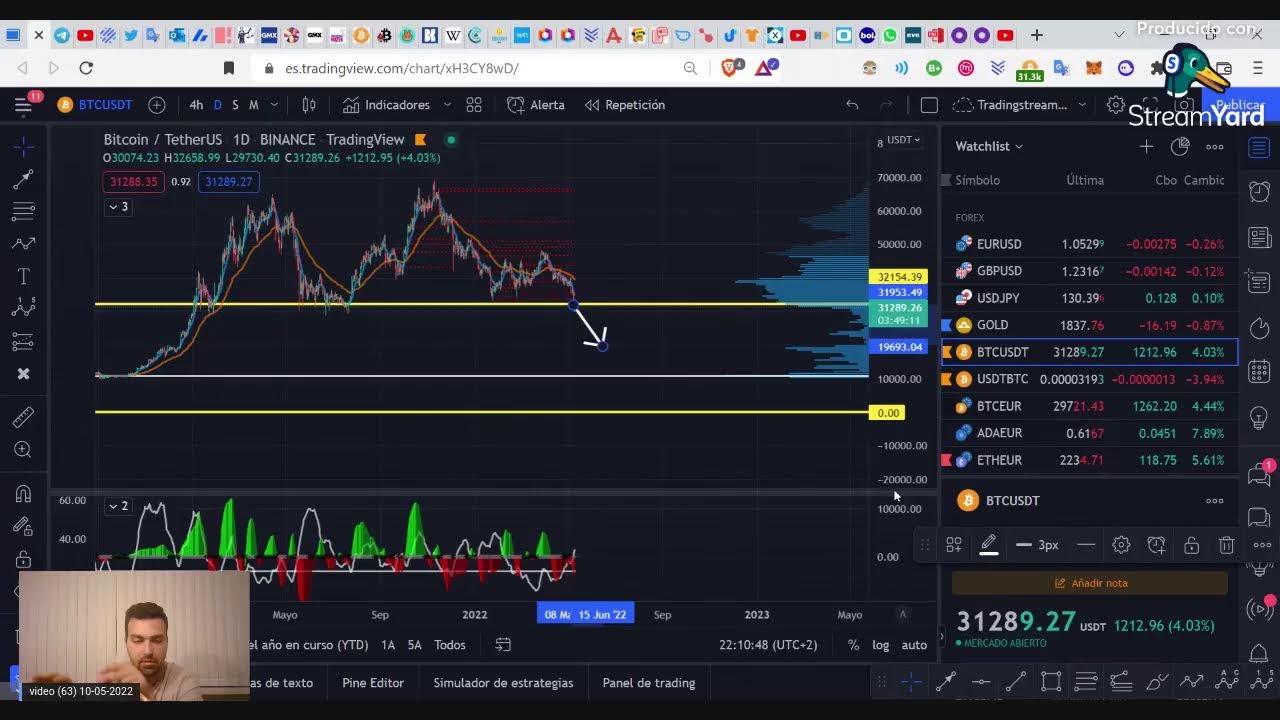Delete drawing with trash icon
Image resolution: width=1280 pixels, height=720 pixels.
(1227, 545)
